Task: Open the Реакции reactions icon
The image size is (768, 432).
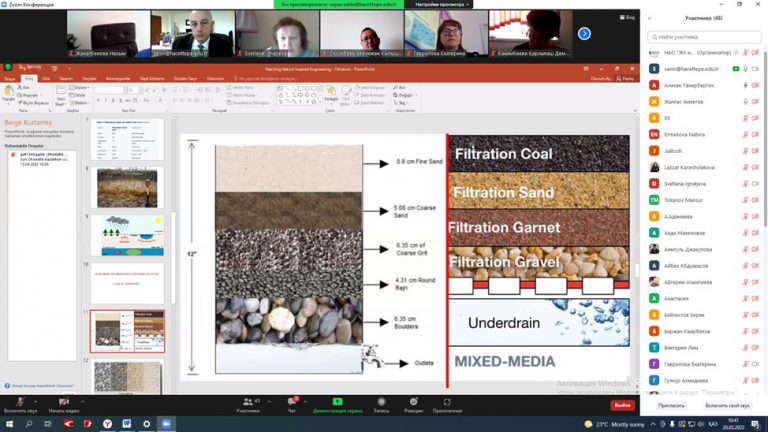Action: click(413, 402)
